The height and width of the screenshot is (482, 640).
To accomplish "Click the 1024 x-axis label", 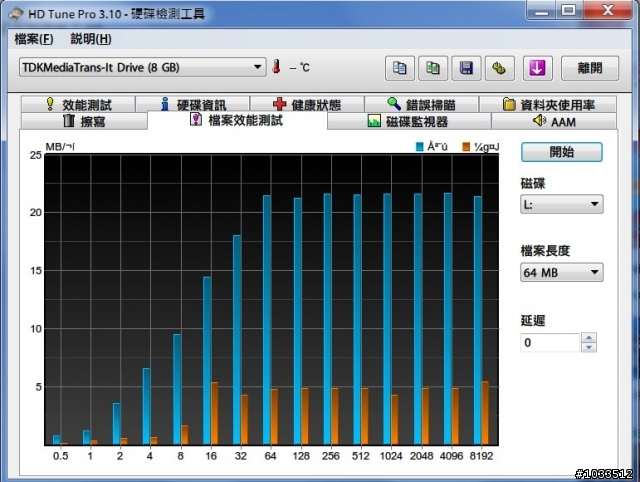I will (x=391, y=456).
